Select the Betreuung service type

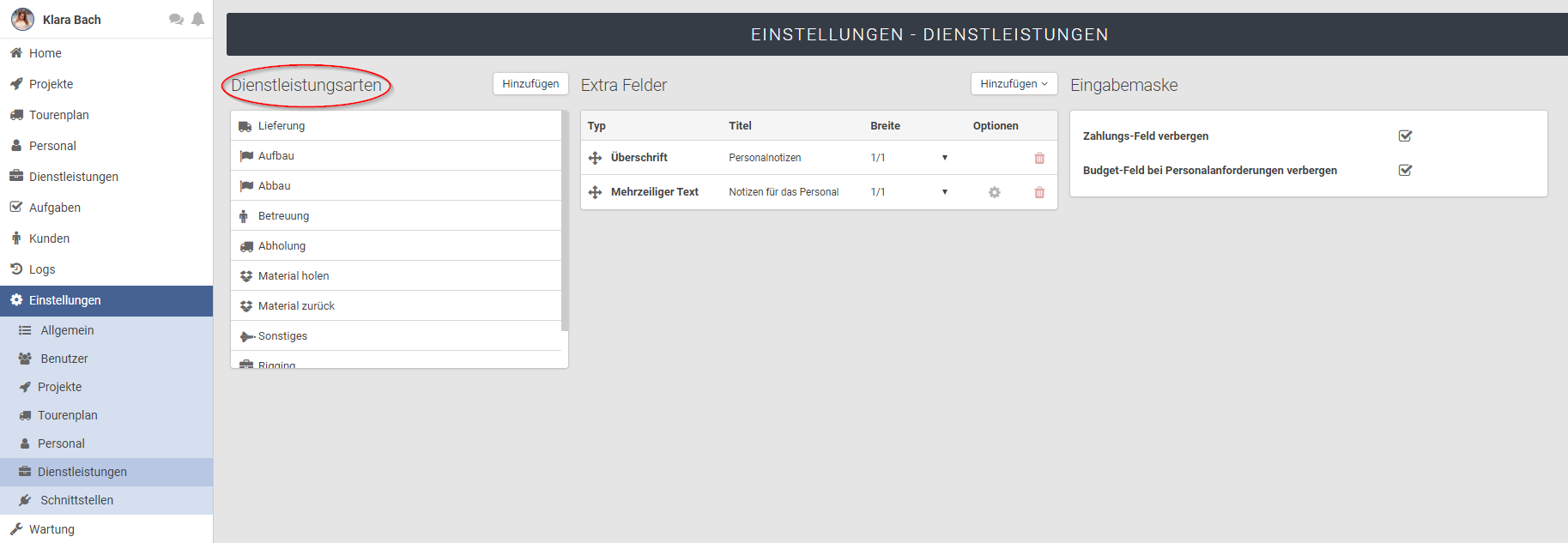coord(396,216)
